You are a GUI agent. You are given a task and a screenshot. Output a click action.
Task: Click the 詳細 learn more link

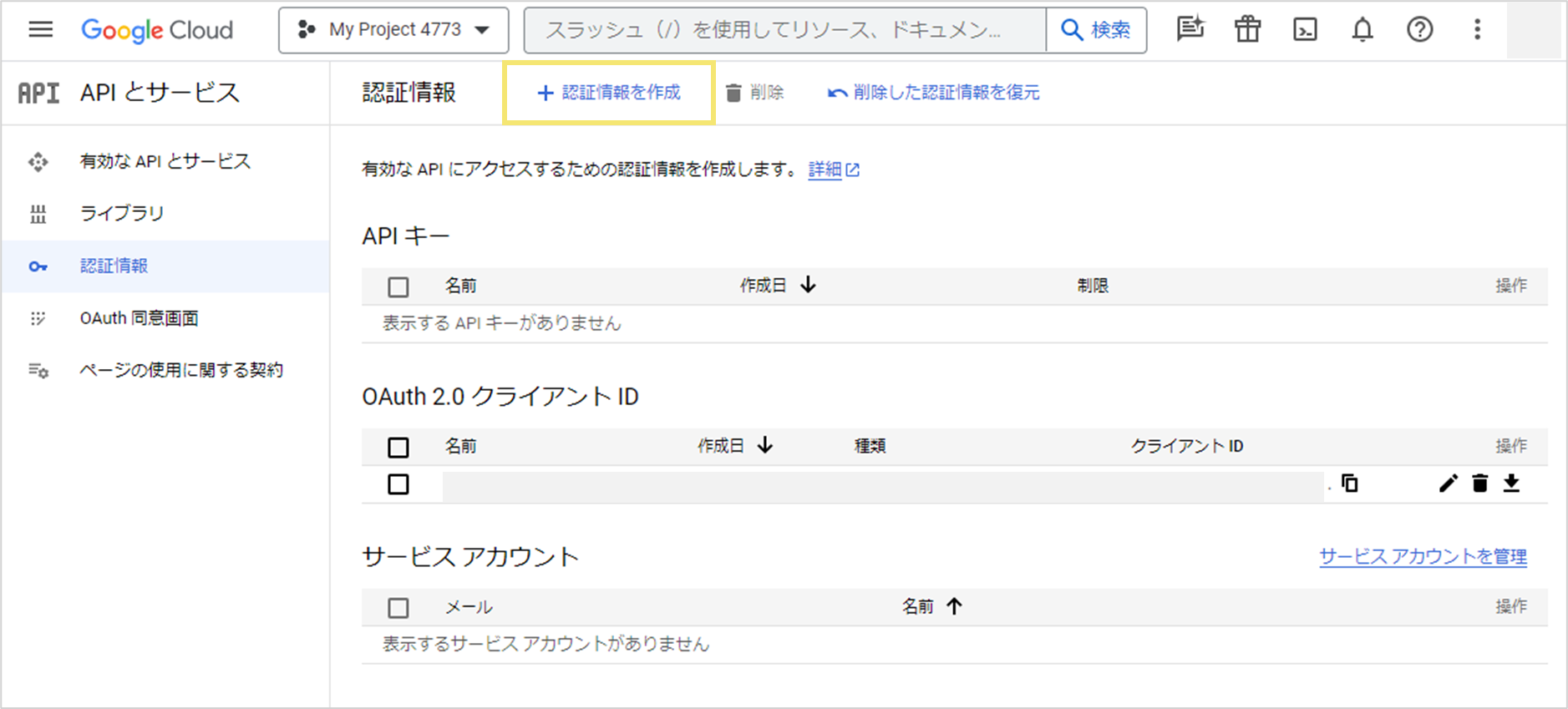834,170
